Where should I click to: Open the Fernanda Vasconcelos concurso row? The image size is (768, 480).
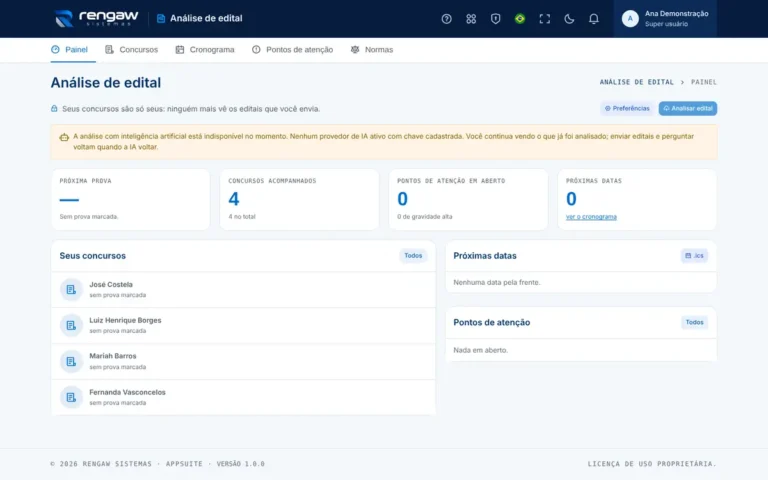pyautogui.click(x=243, y=397)
